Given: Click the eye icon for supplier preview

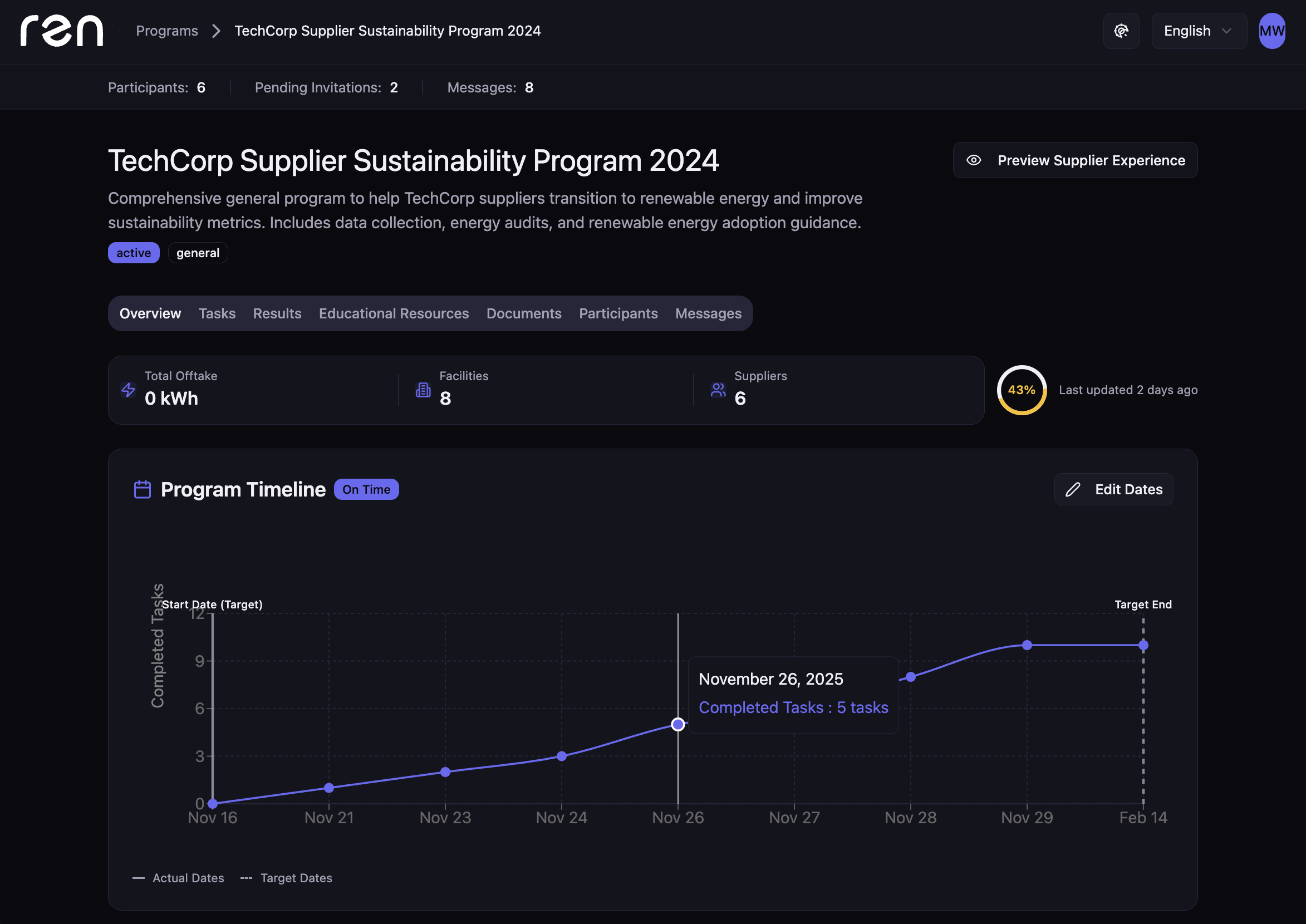Looking at the screenshot, I should [974, 160].
